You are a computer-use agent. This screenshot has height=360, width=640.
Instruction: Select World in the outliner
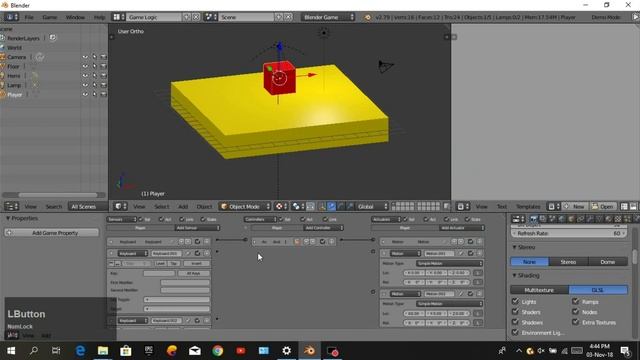14,47
